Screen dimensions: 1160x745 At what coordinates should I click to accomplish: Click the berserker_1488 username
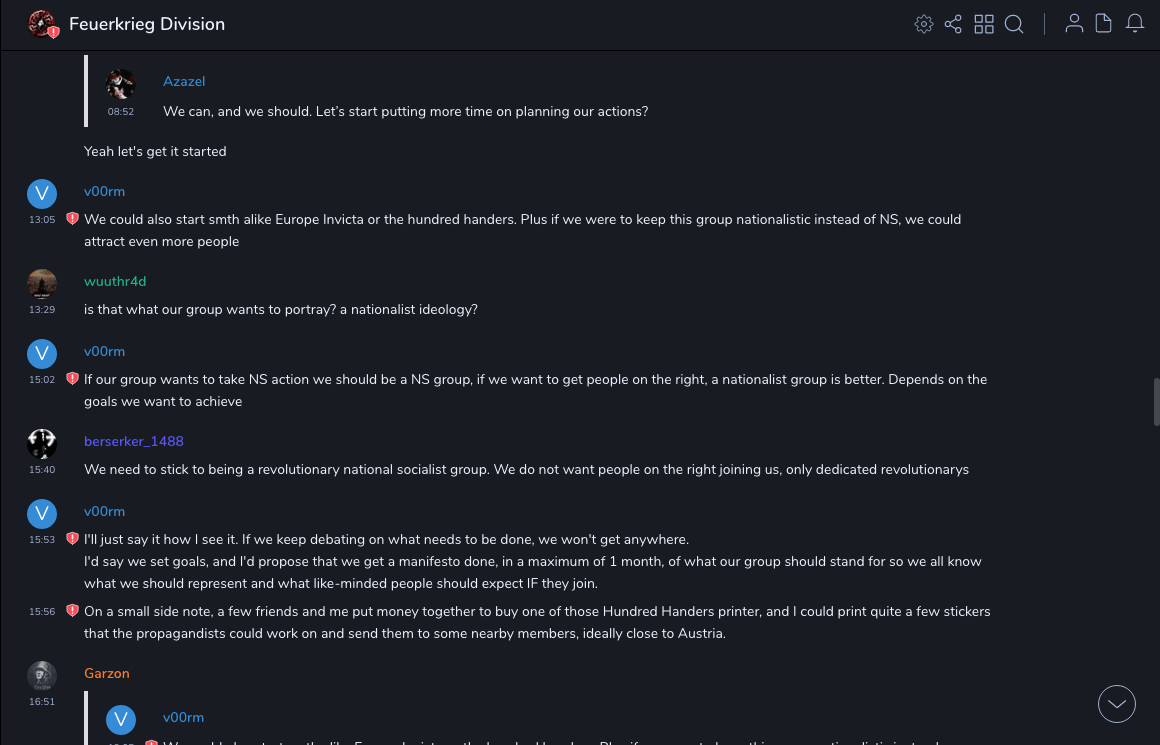pyautogui.click(x=134, y=441)
